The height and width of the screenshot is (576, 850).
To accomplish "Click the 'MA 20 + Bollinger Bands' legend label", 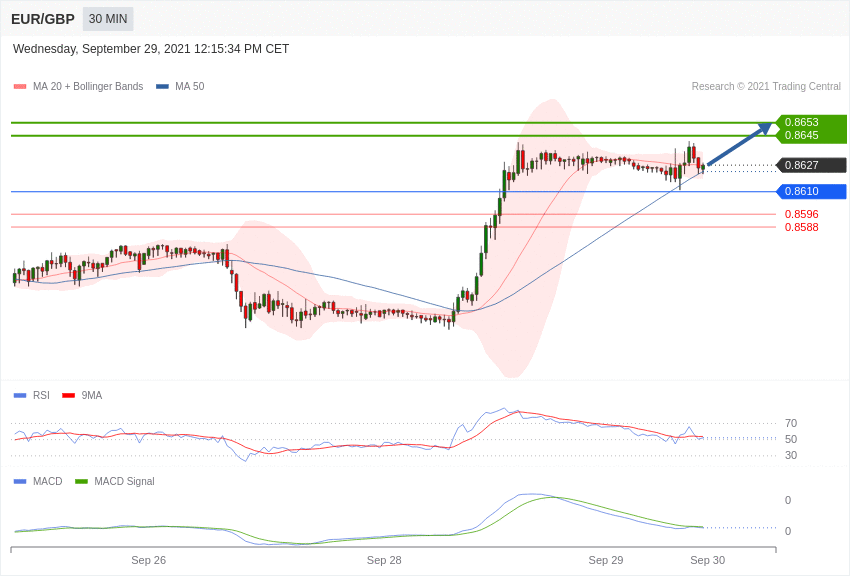I will (x=88, y=87).
